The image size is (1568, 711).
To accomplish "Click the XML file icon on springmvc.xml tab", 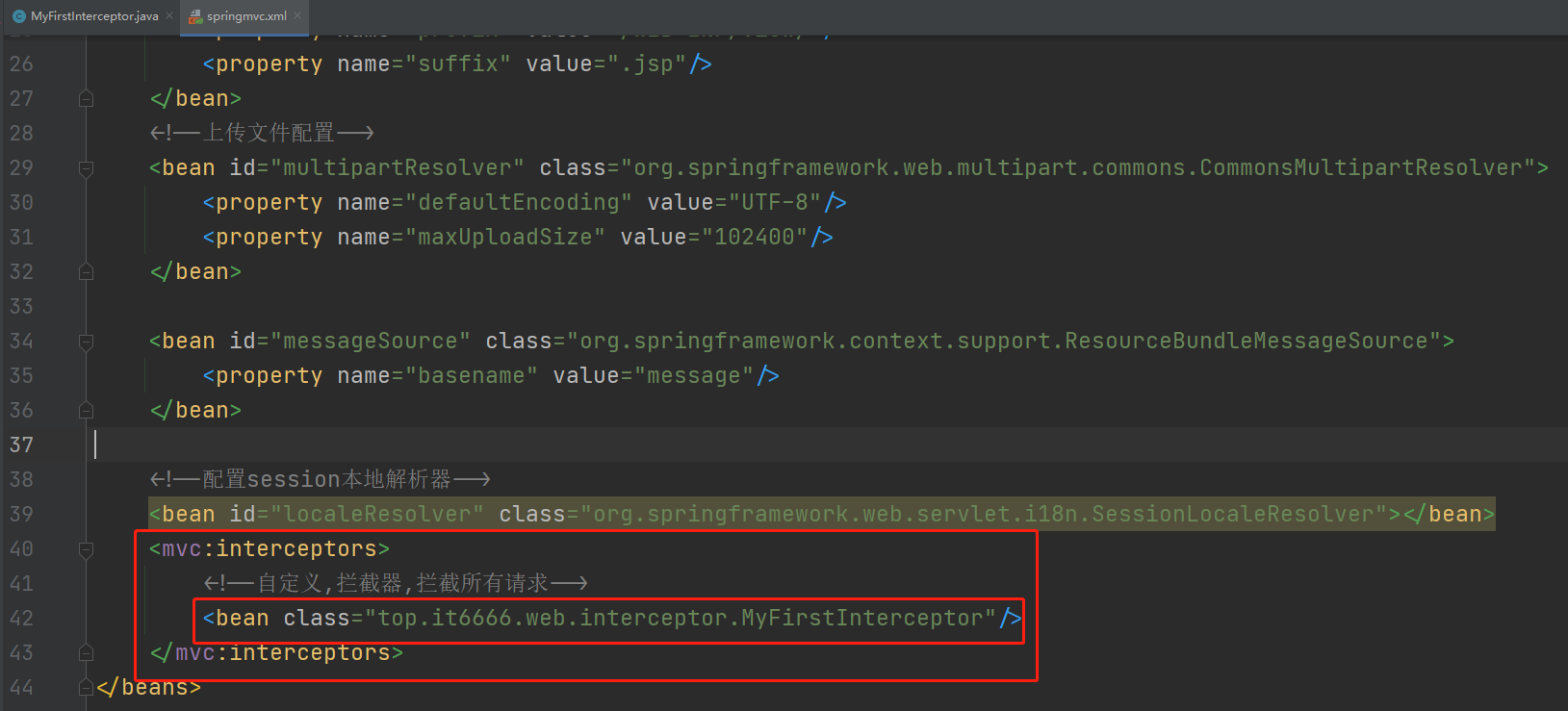I will 195,16.
